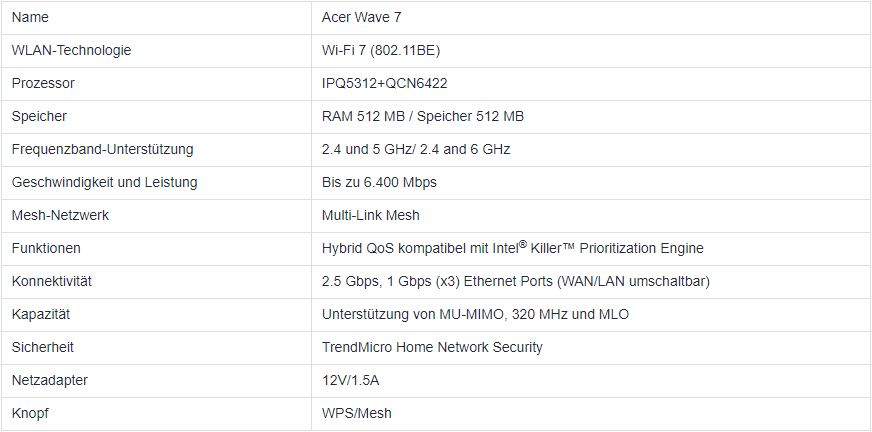The height and width of the screenshot is (432, 872).
Task: Select the 'Bis zu 6.400 Mbps' value
Action: coord(379,182)
